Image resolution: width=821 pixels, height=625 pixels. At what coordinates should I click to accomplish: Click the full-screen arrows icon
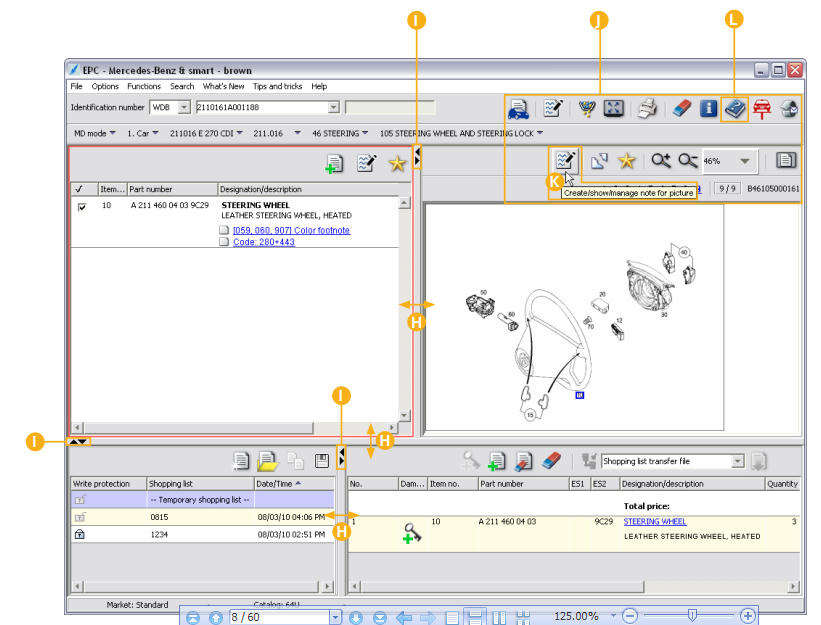tap(614, 108)
